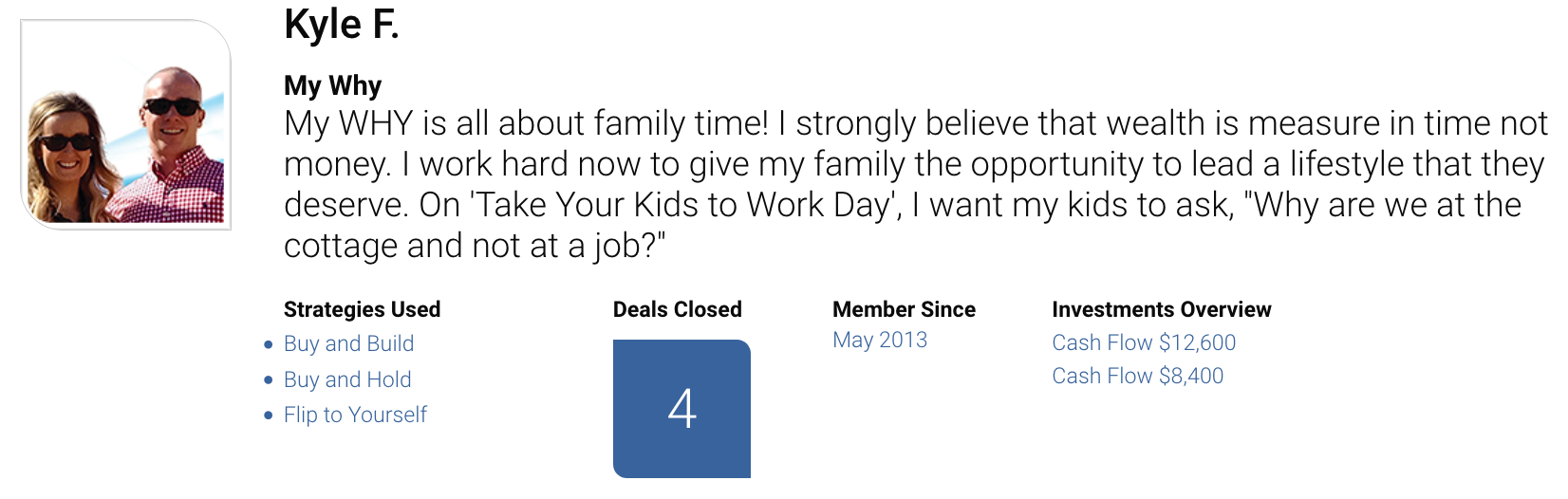Open the Cash Flow $8,400 investment
This screenshot has width=1568, height=499.
[1137, 376]
